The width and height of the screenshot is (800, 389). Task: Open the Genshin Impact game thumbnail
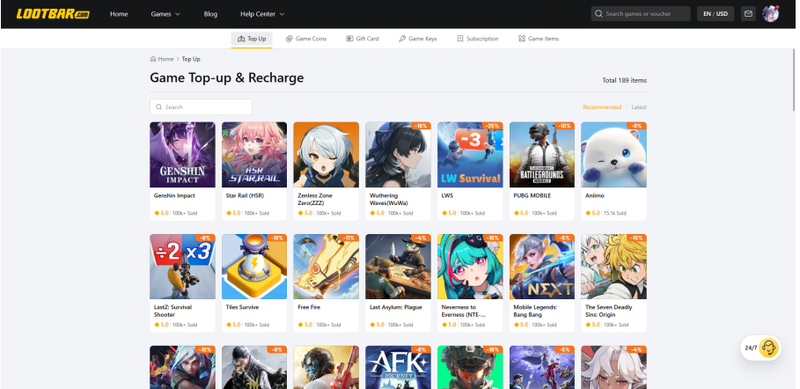click(182, 155)
